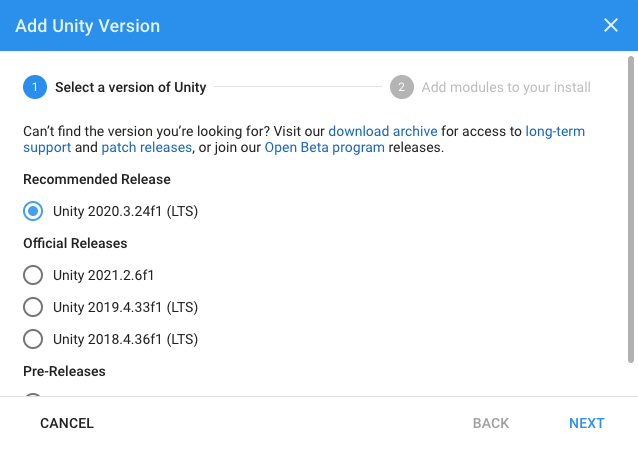Open the download archive link
The height and width of the screenshot is (457, 638).
[382, 131]
